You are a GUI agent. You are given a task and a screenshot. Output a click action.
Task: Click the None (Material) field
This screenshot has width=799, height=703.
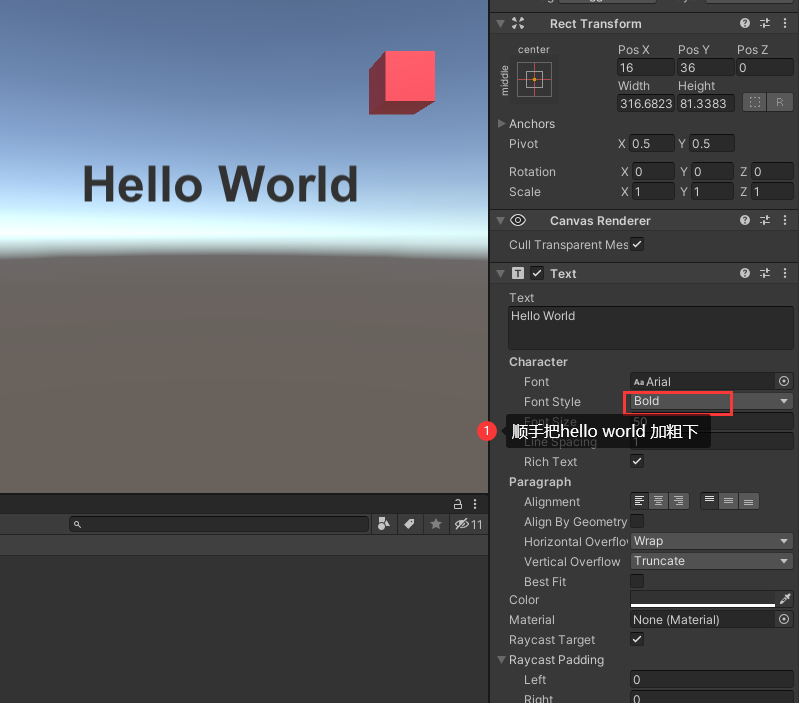click(x=703, y=619)
